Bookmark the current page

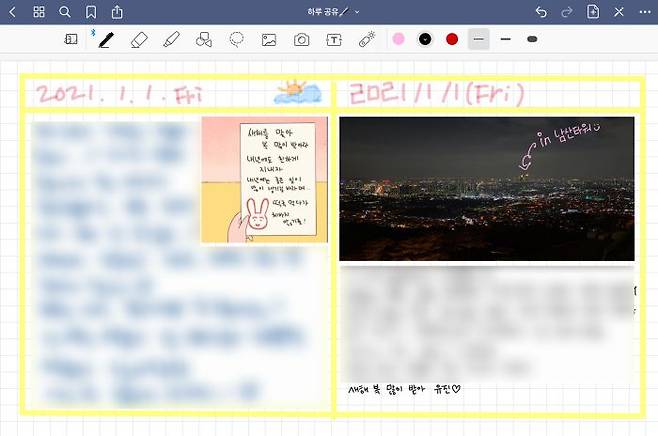(x=91, y=12)
